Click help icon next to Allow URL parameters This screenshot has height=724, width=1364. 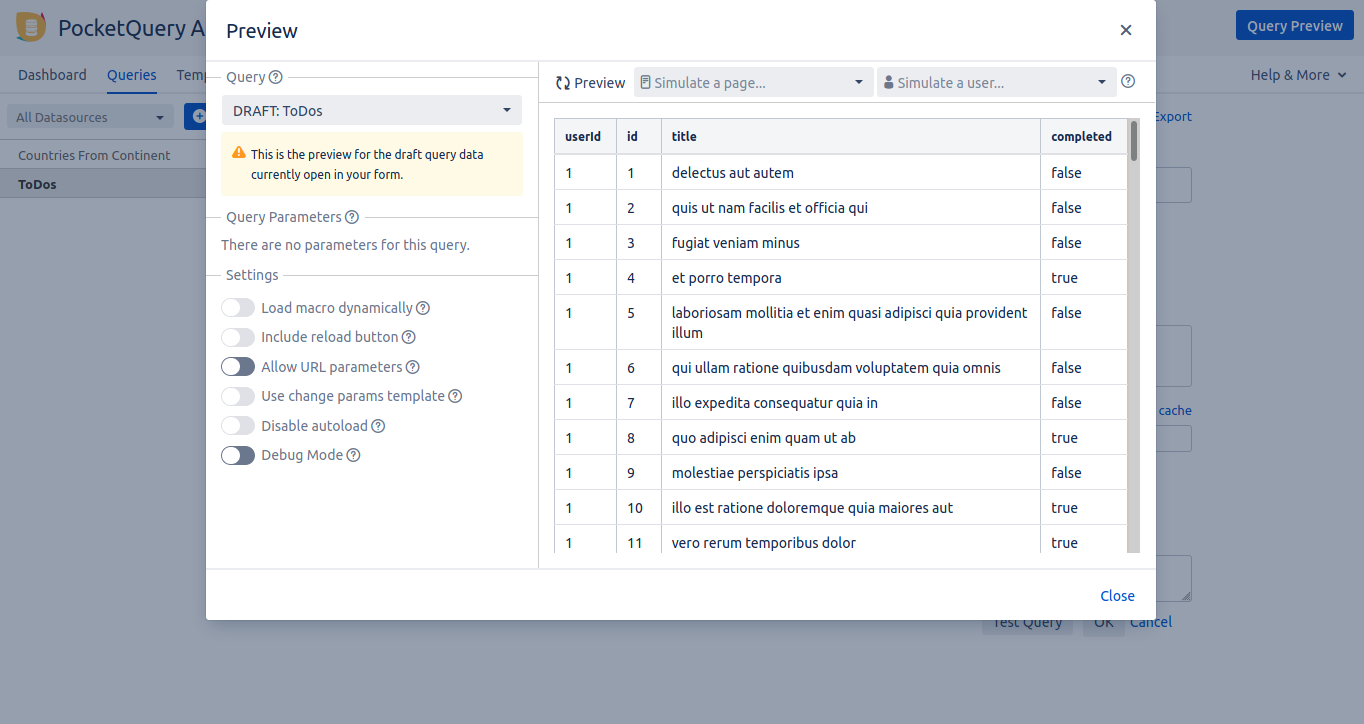tap(412, 367)
